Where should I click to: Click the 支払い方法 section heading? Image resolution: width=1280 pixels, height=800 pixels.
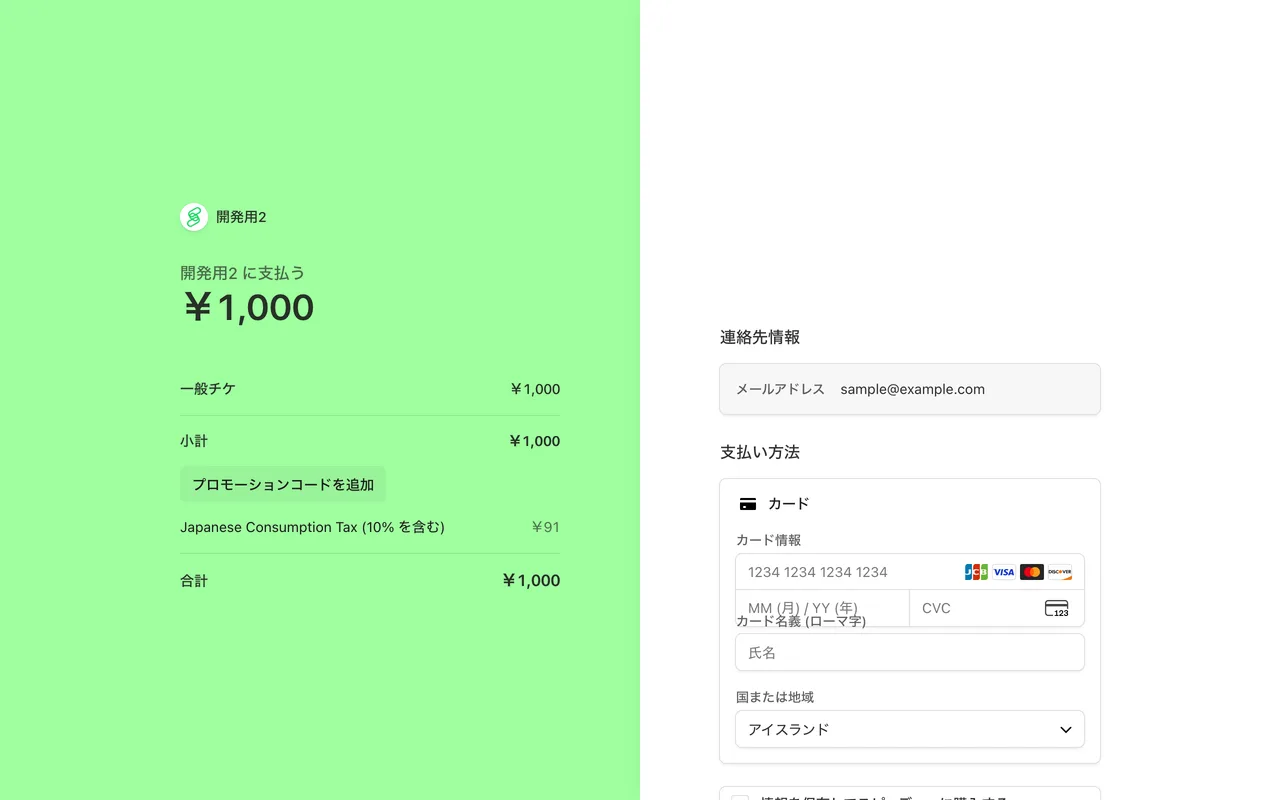tap(760, 452)
